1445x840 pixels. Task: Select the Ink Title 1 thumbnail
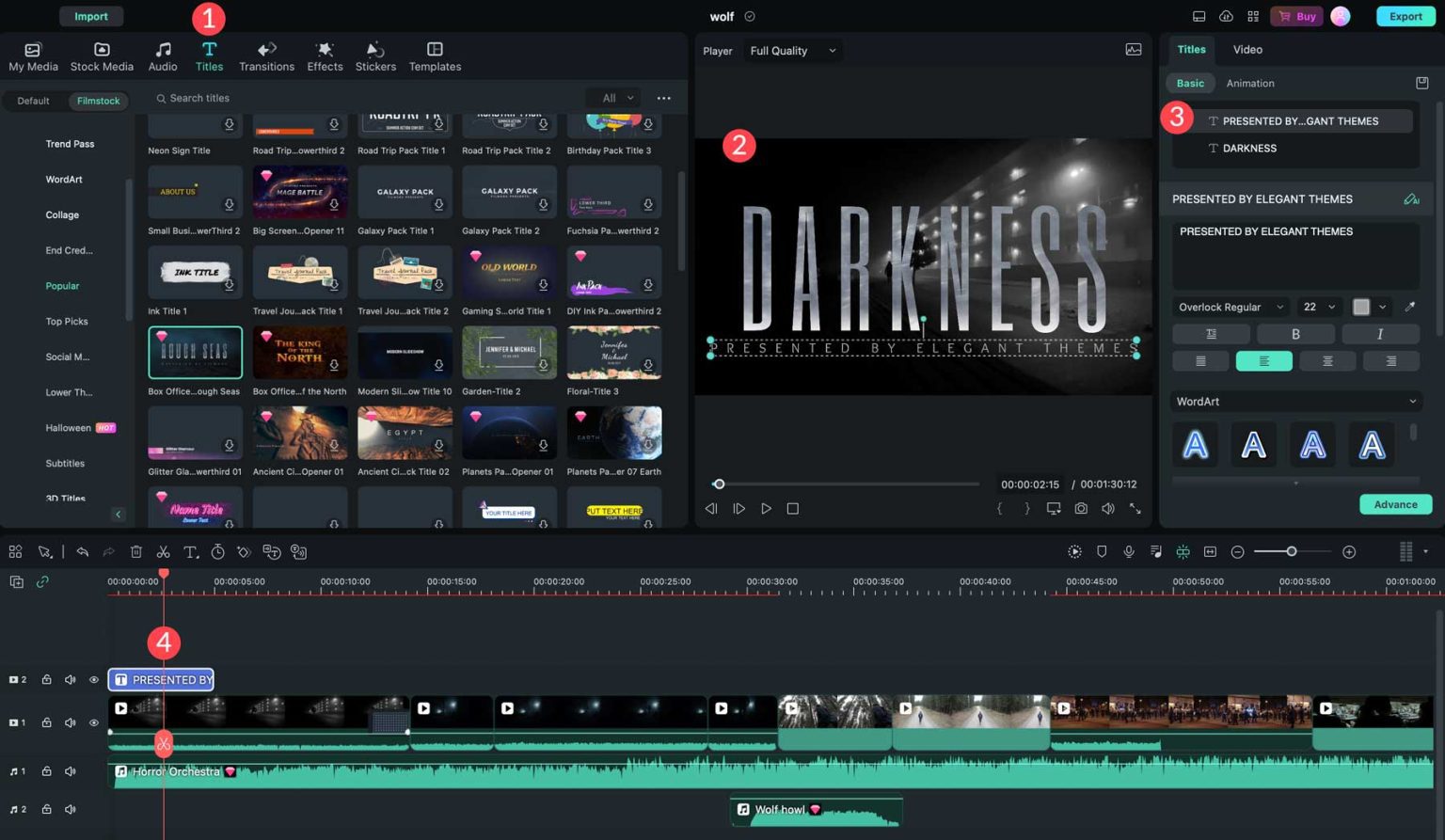195,272
